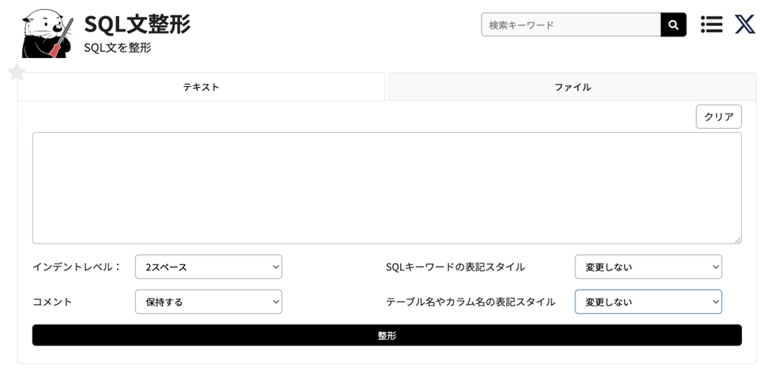This screenshot has height=372, width=772.
Task: Click the otter mascot logo
Action: [x=48, y=34]
